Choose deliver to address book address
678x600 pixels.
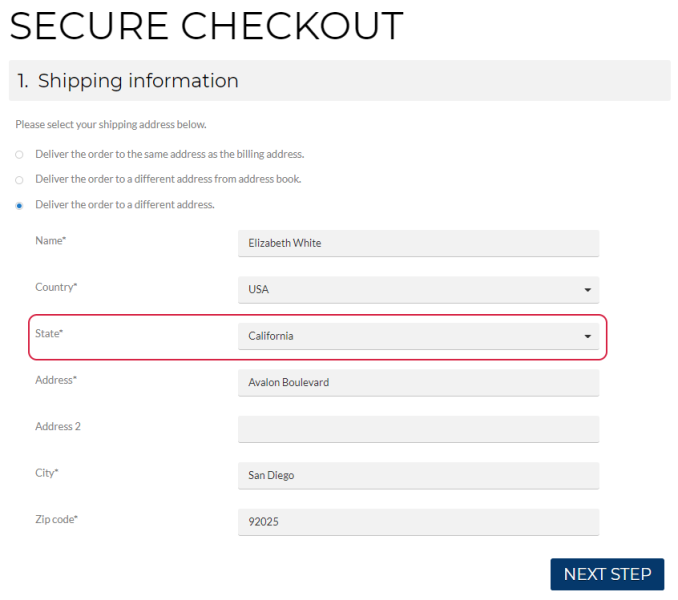point(19,180)
